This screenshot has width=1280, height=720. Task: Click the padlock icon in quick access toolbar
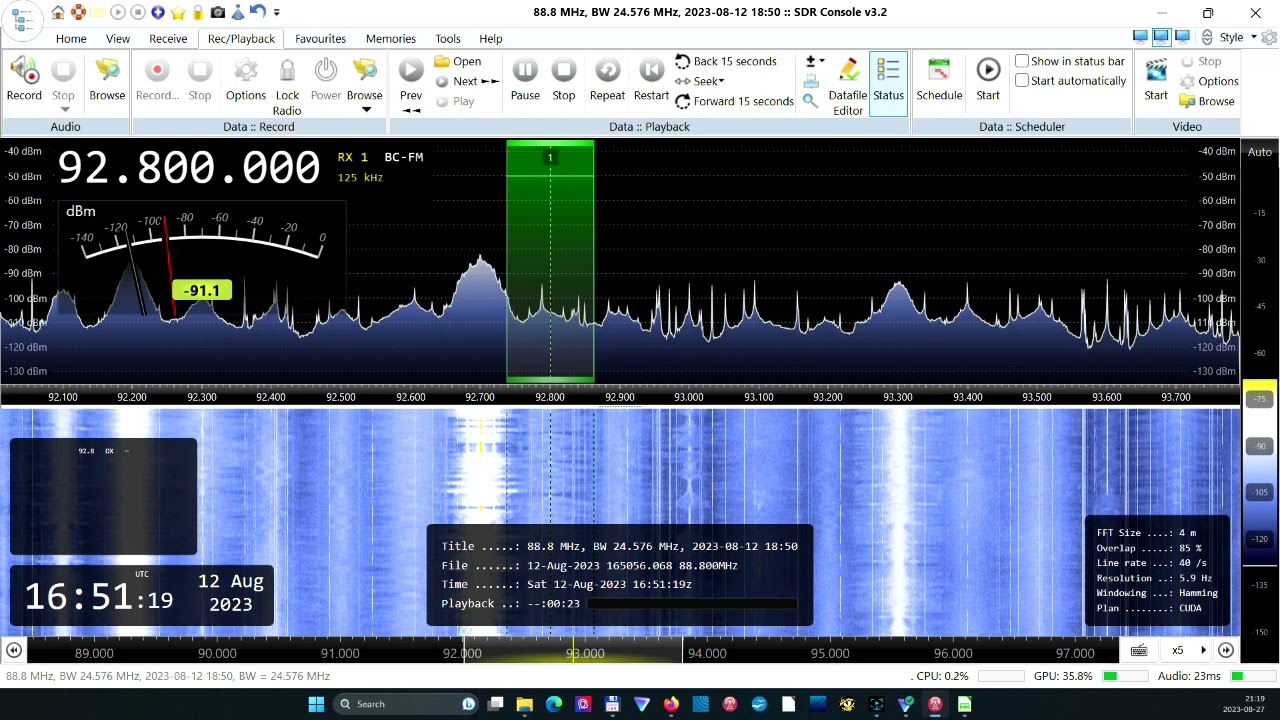(198, 12)
